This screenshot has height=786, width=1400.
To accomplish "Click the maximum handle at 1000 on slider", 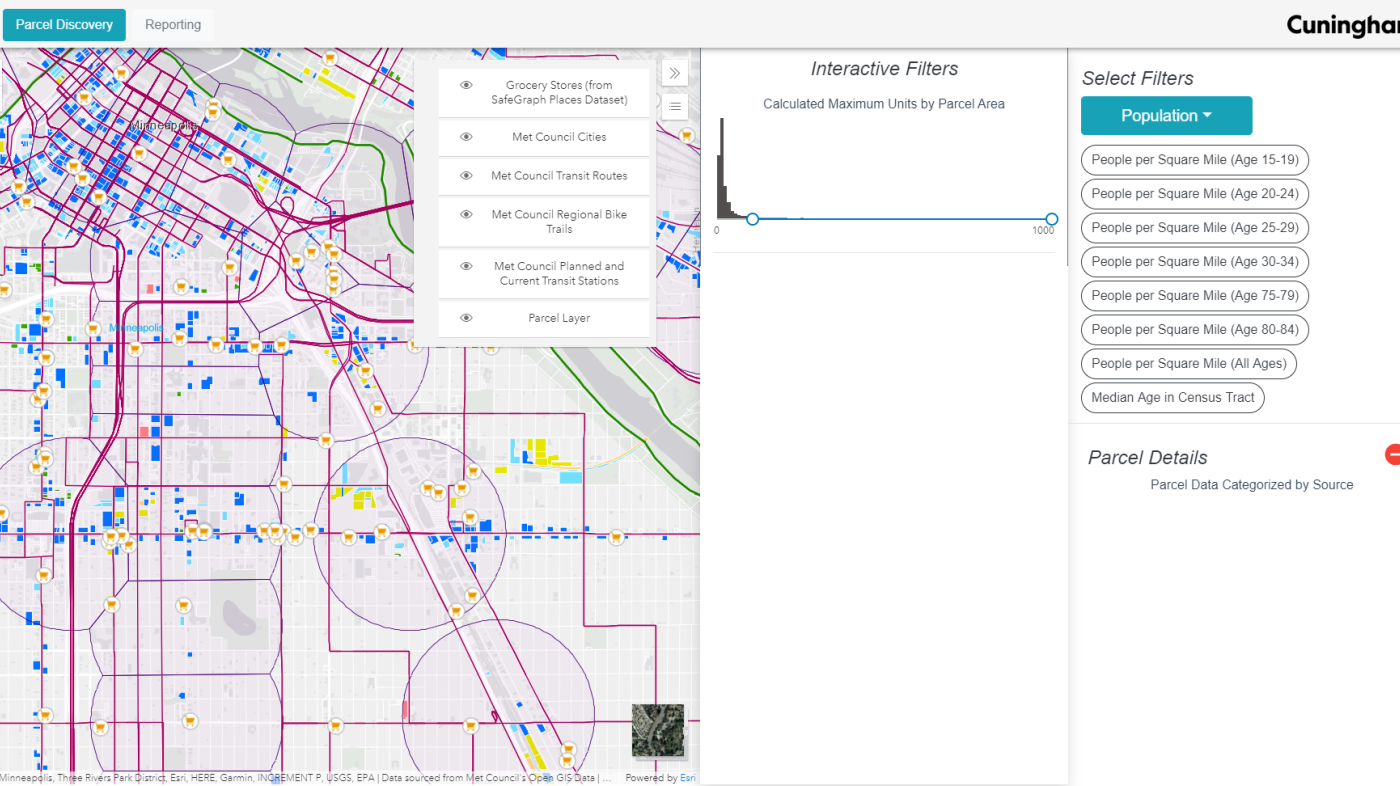I will (1051, 219).
